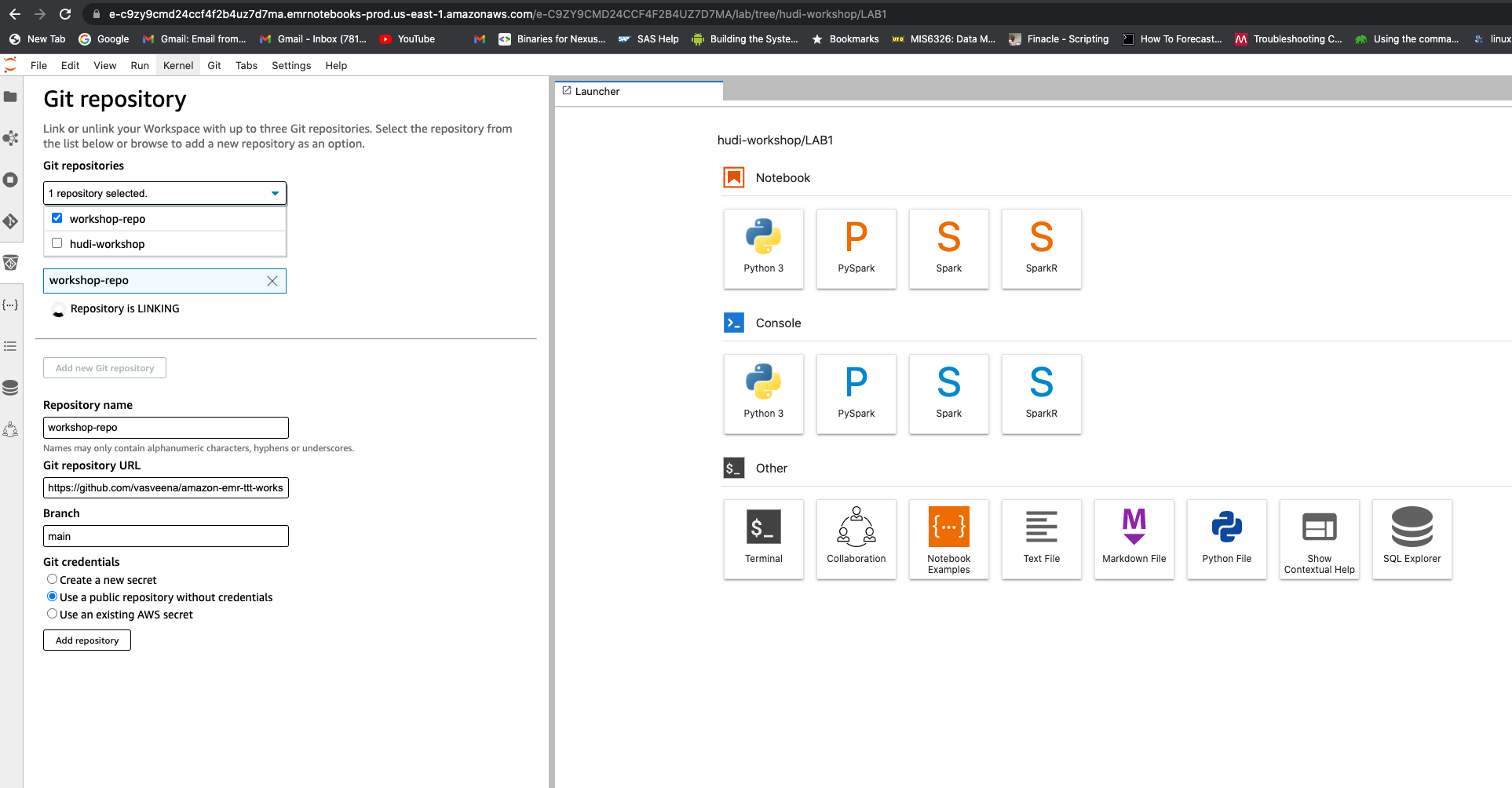Screen dimensions: 1512x788
Task: Uncheck the workshop-repo checkbox
Action: [57, 218]
